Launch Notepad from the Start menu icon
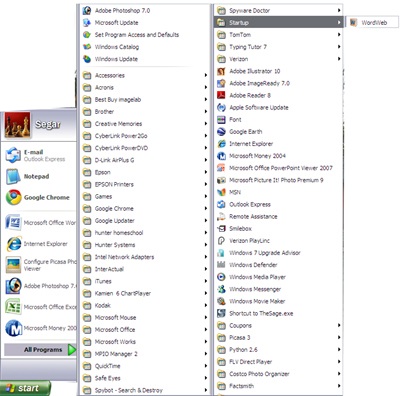This screenshot has width=400, height=396. click(x=13, y=176)
